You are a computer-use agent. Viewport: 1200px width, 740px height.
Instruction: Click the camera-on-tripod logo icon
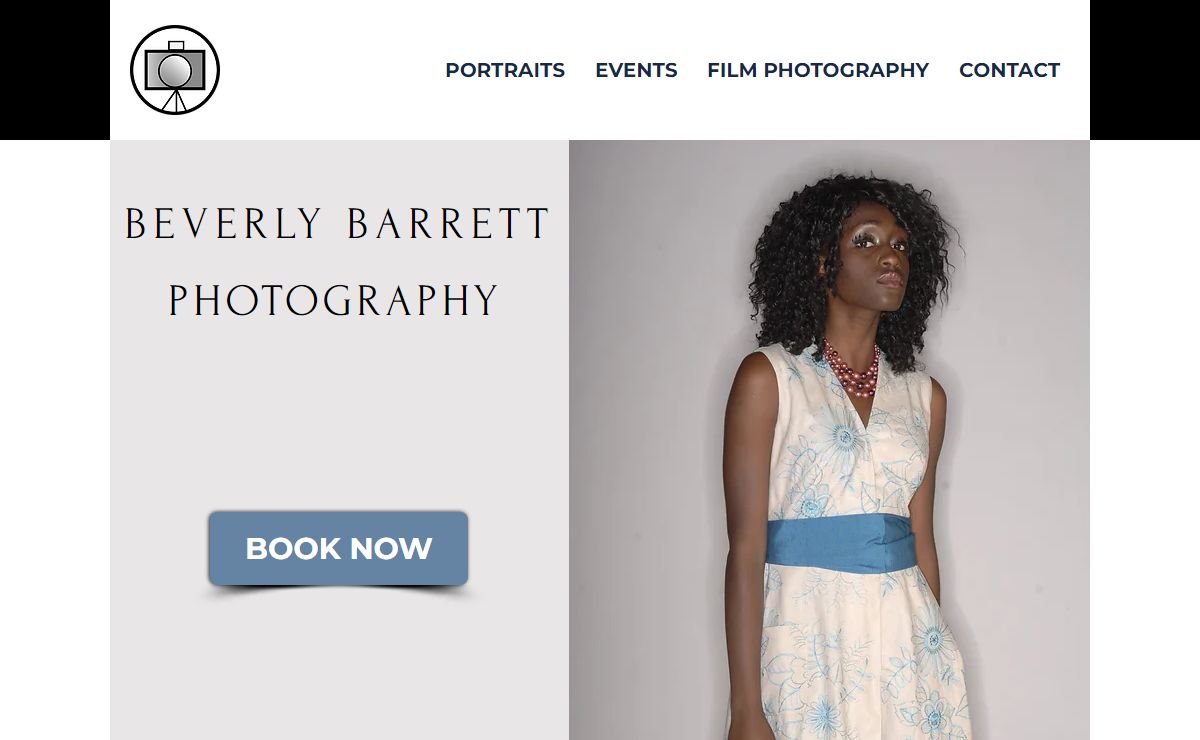tap(175, 70)
